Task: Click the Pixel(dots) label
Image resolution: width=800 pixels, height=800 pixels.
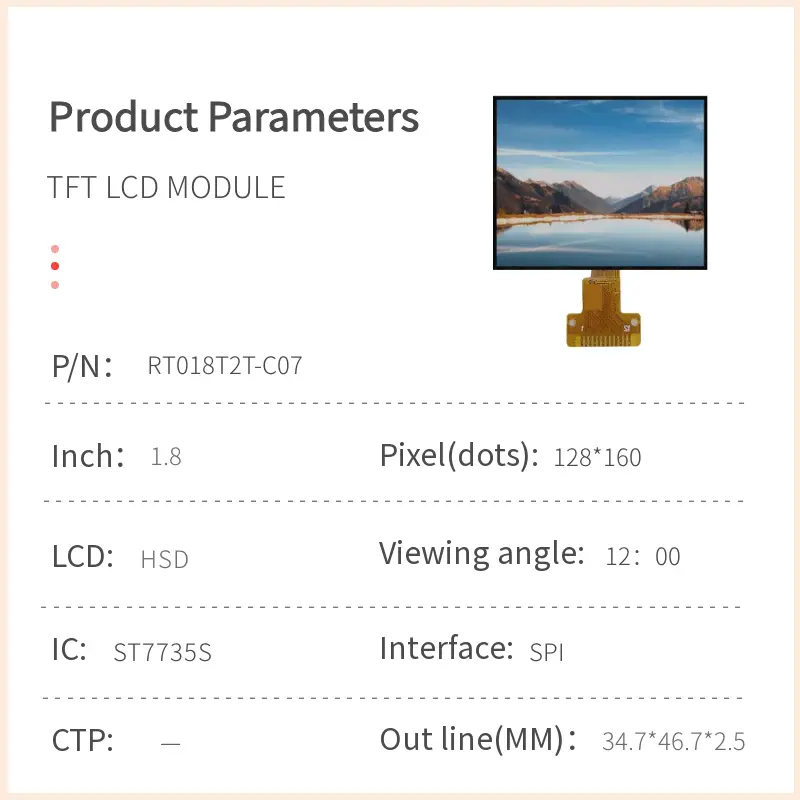Action: coord(453,456)
